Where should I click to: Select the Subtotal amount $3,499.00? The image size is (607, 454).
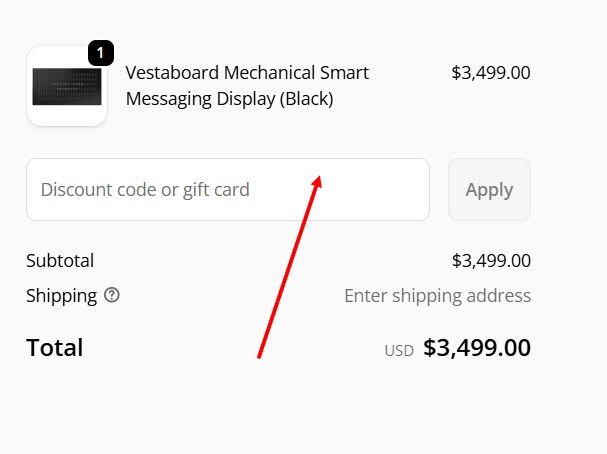click(490, 261)
